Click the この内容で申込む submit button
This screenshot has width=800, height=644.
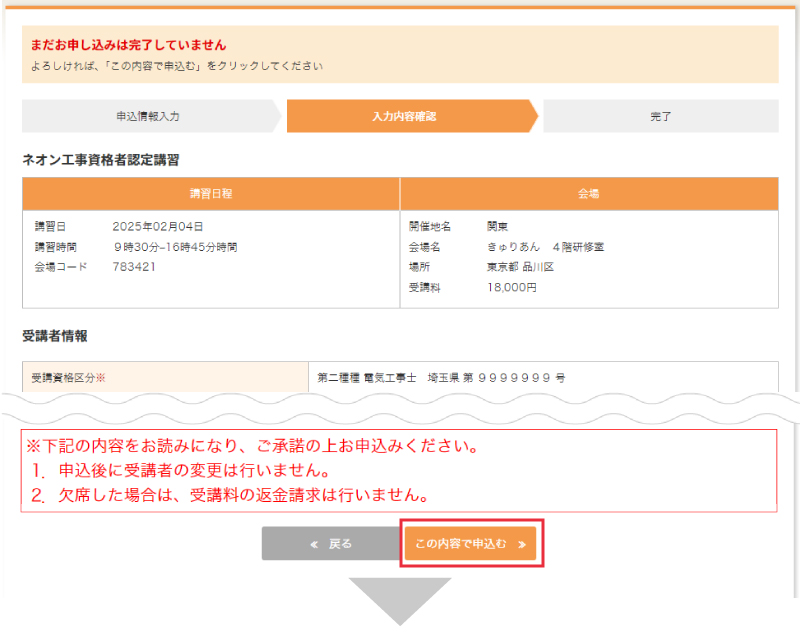[x=471, y=544]
